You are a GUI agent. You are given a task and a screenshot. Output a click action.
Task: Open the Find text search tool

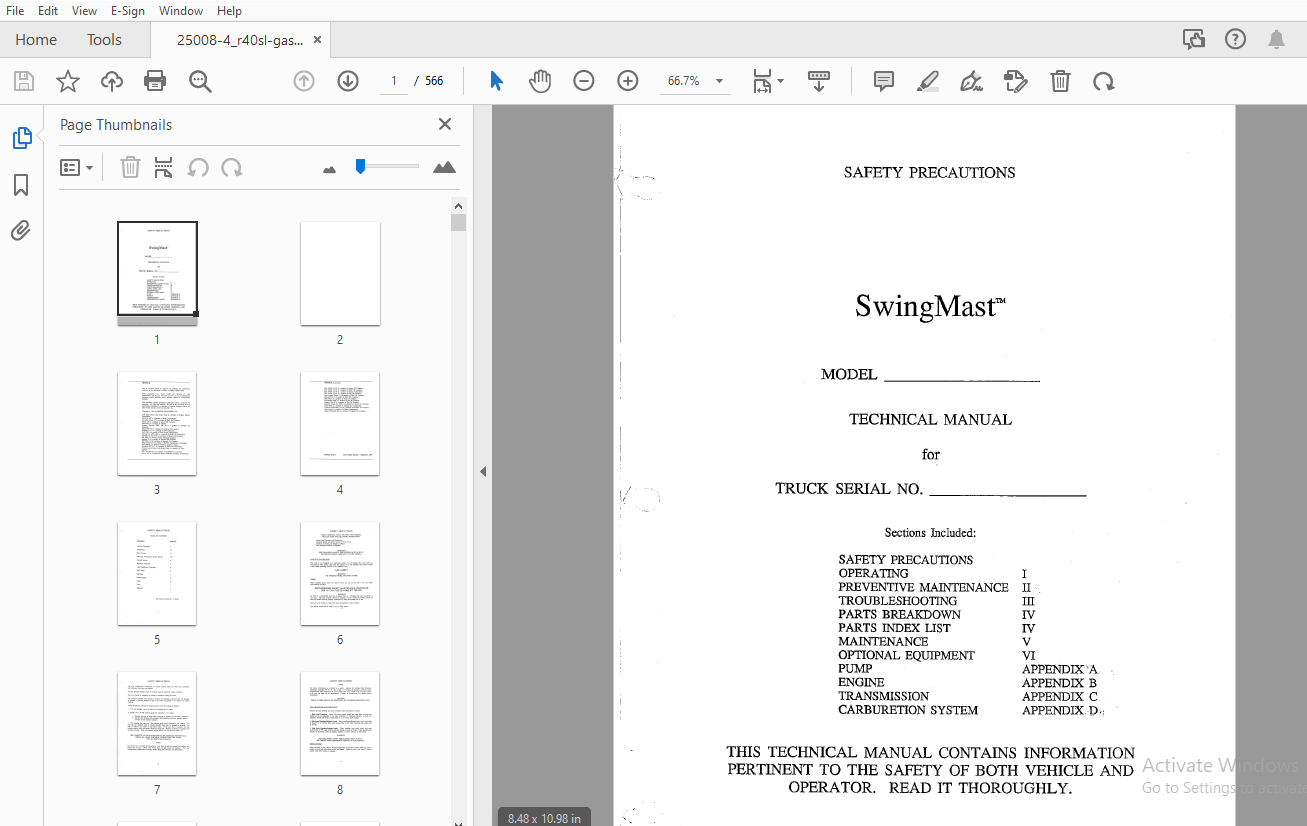(200, 81)
